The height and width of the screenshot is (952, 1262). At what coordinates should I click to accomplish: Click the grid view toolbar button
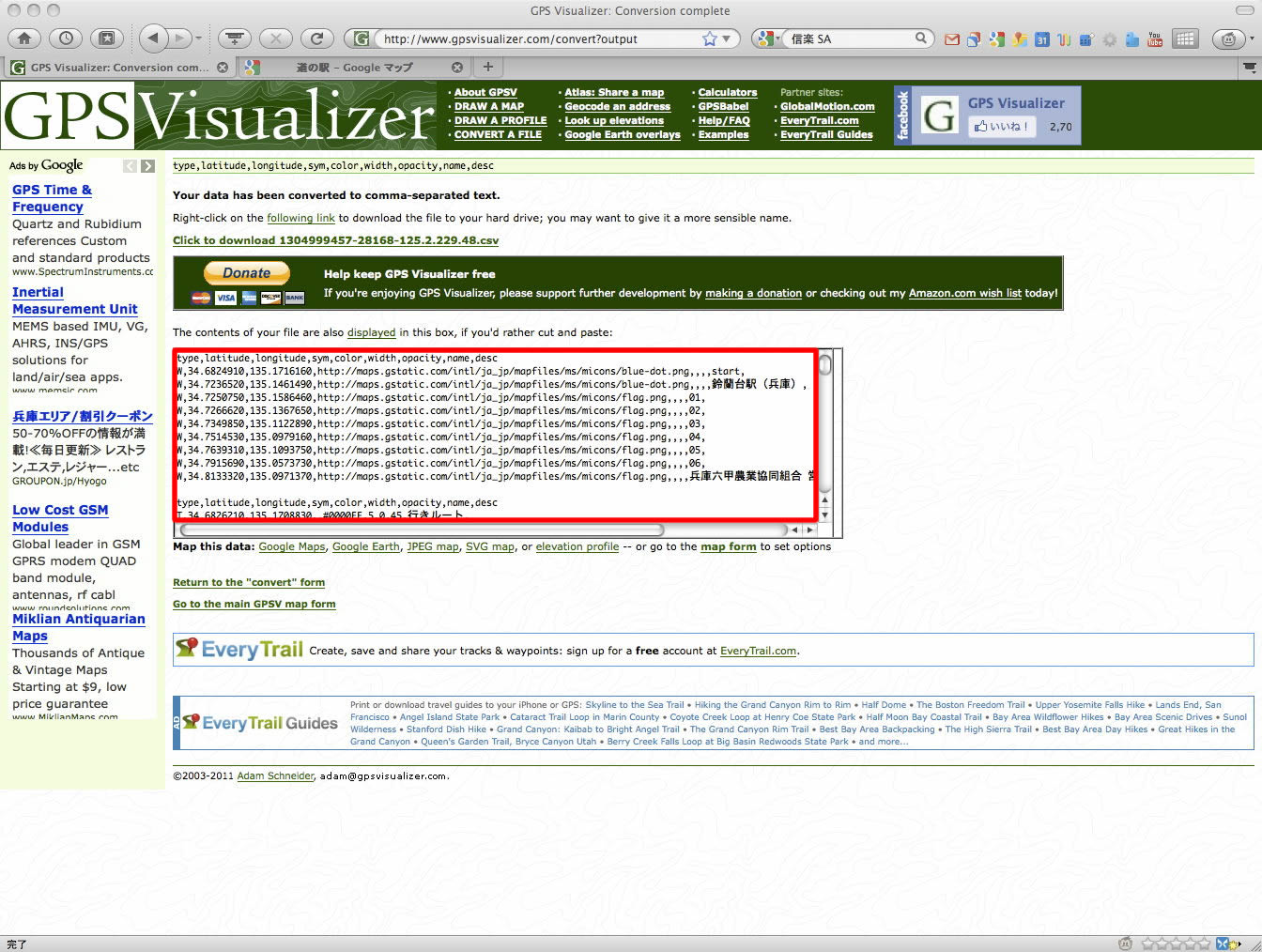(1186, 38)
